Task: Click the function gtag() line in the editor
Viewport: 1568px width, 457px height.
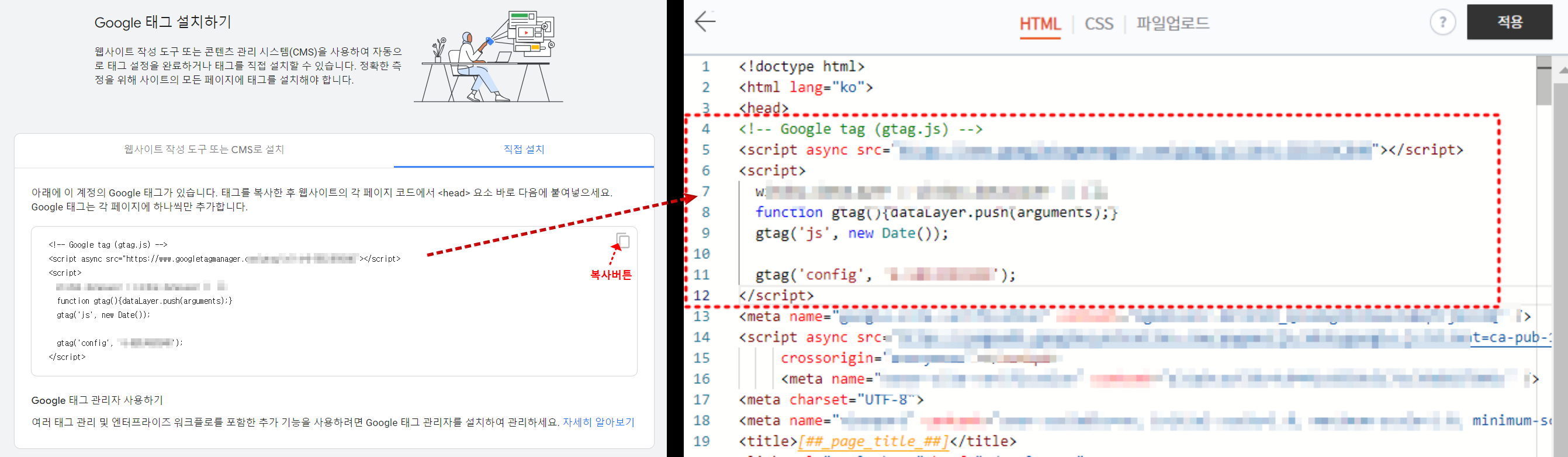Action: pyautogui.click(x=936, y=212)
